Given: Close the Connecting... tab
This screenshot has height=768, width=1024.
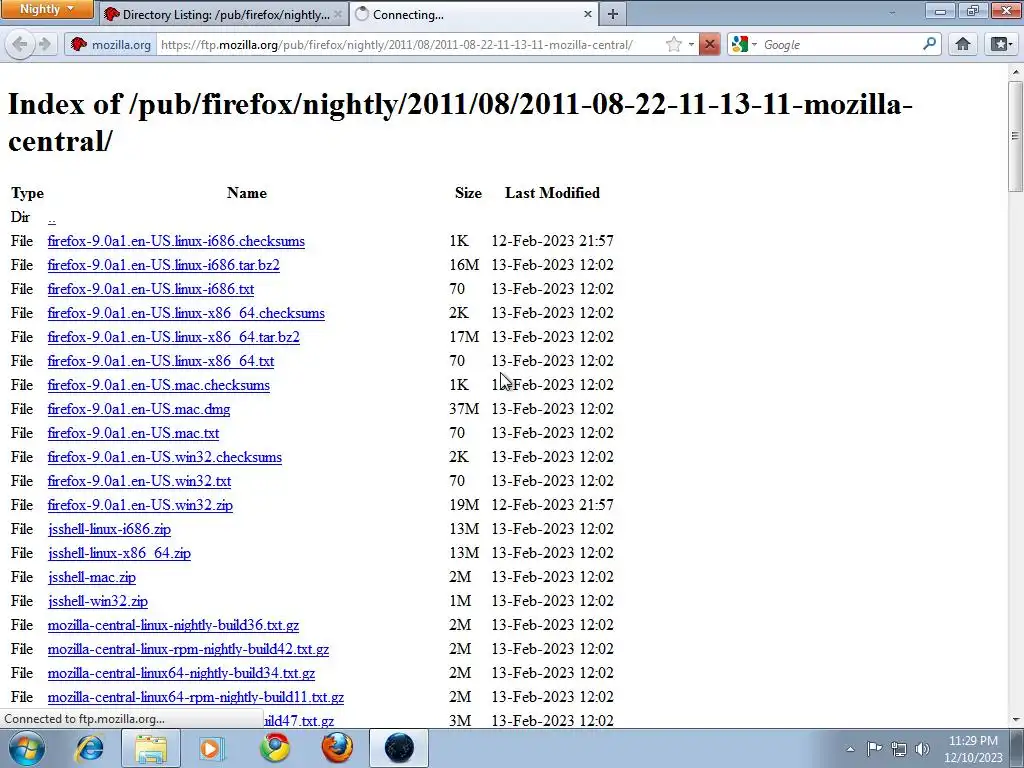Looking at the screenshot, I should coord(588,14).
